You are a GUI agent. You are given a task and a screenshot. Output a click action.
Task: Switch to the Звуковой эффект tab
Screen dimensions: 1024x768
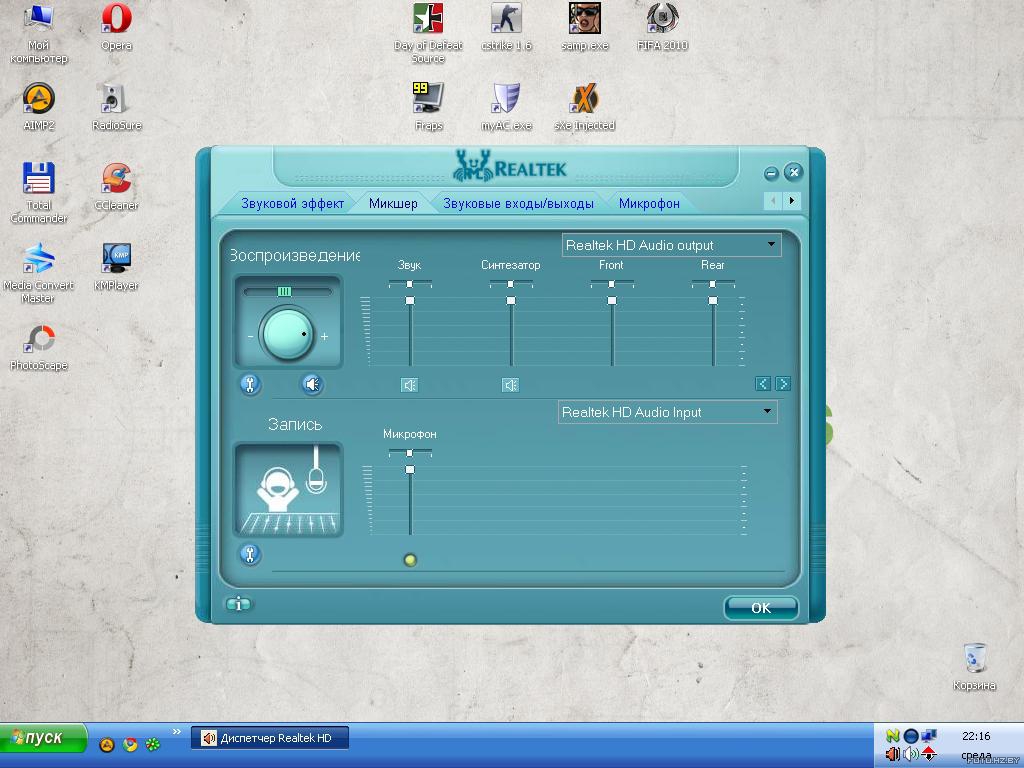point(292,203)
